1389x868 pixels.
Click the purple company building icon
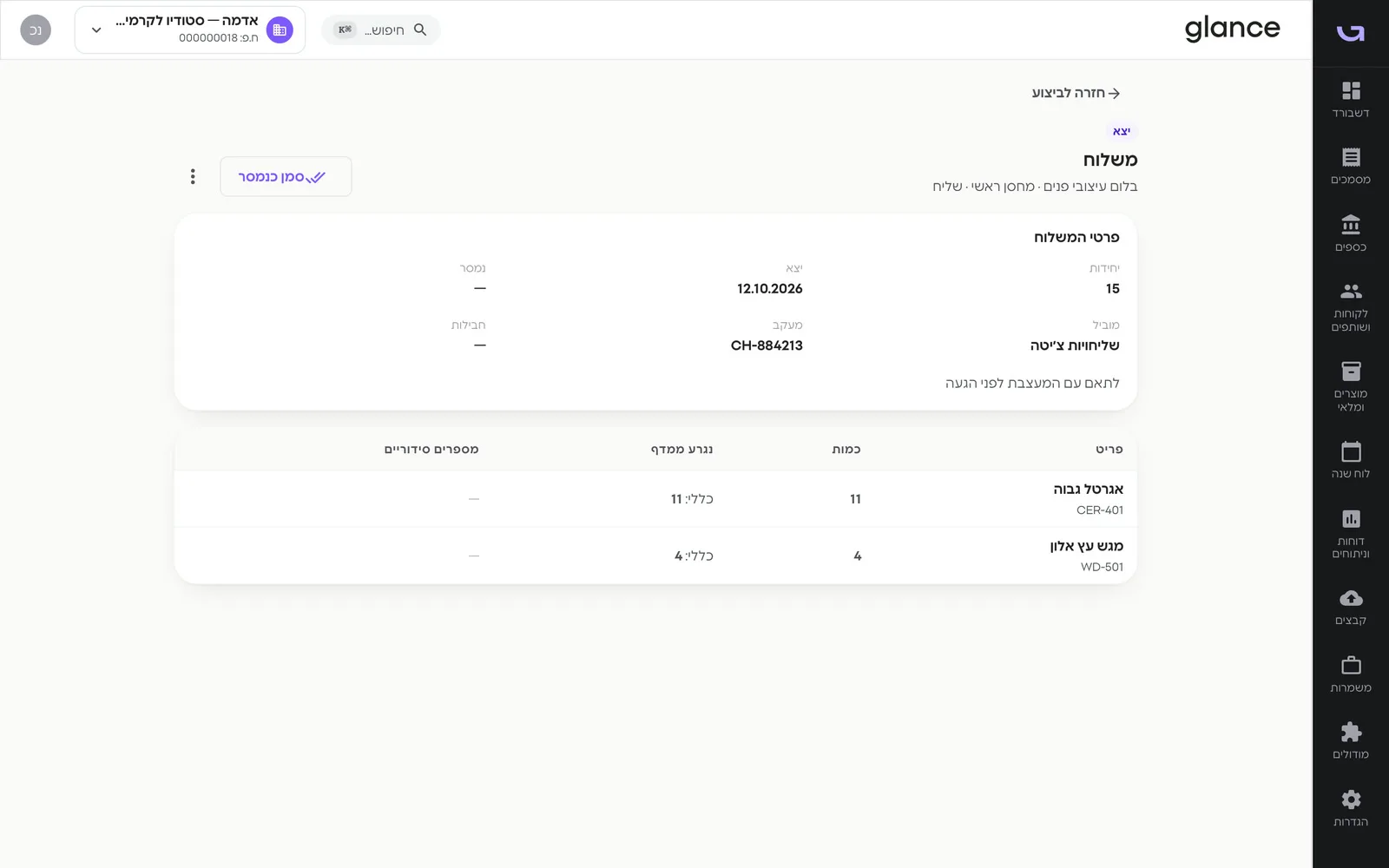280,30
